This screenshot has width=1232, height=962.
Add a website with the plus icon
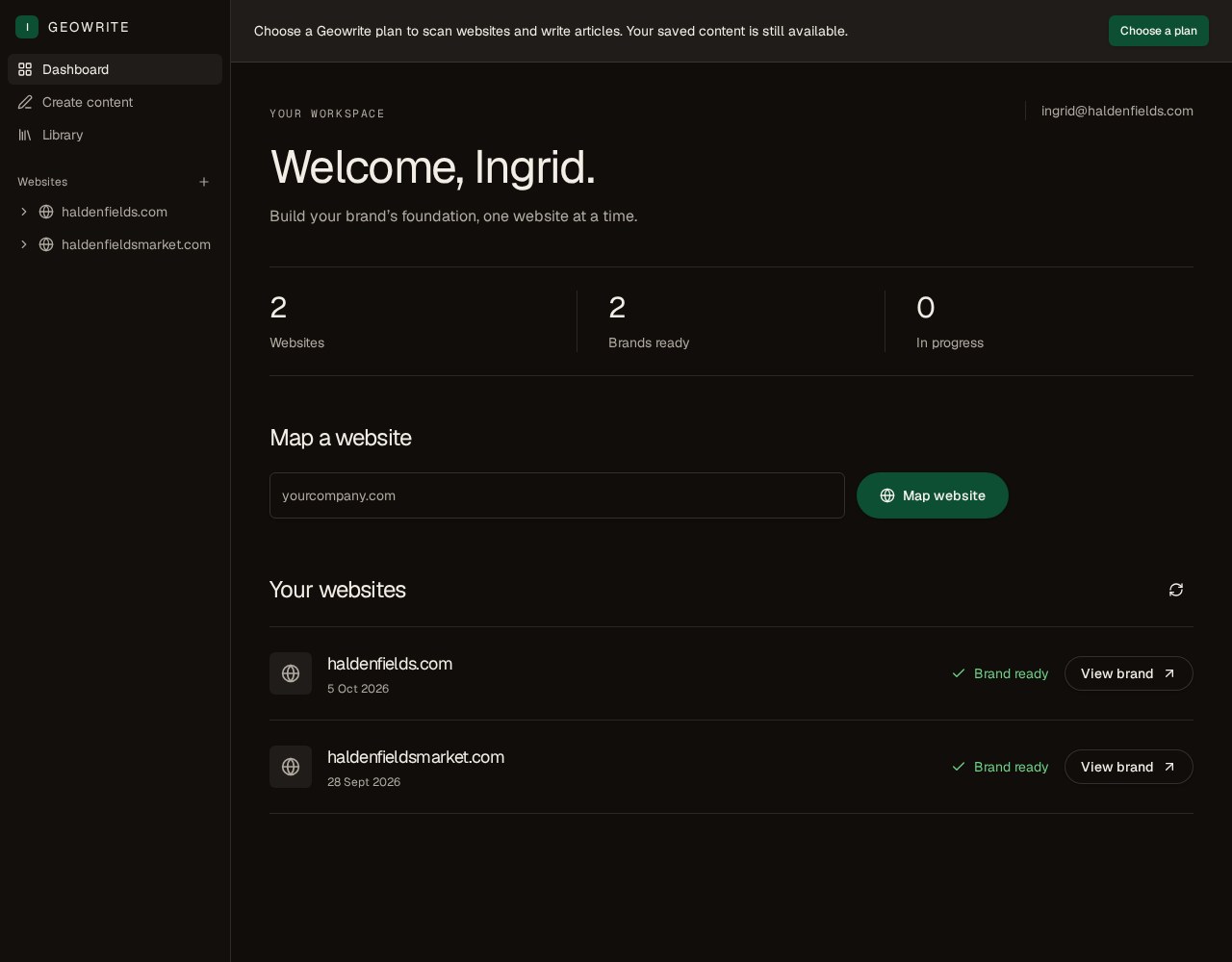point(204,182)
